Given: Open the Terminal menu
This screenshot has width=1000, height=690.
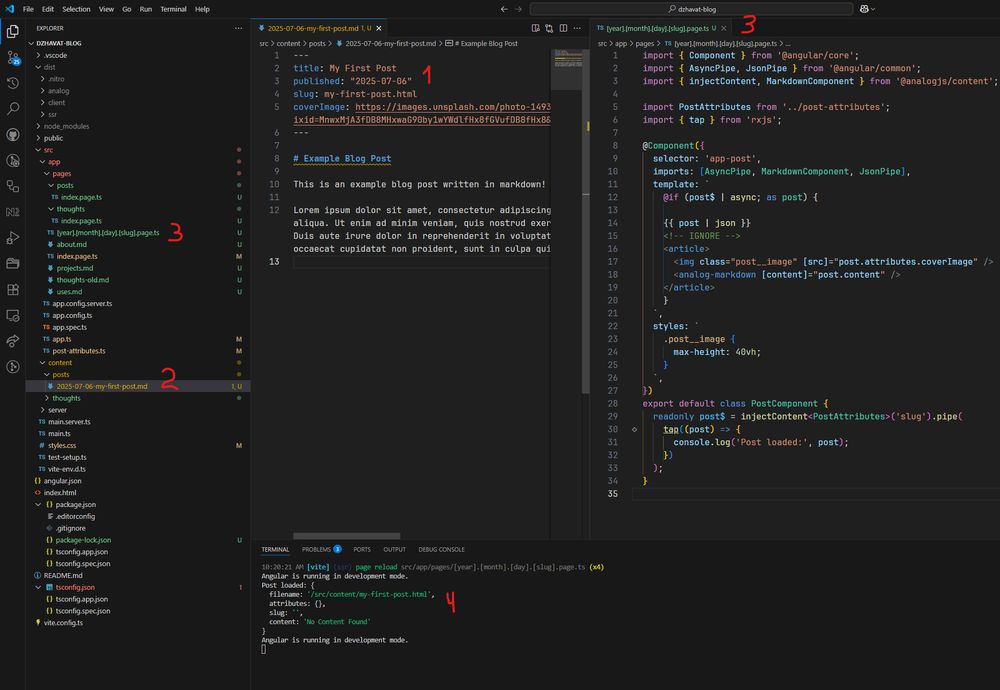Looking at the screenshot, I should coord(173,9).
